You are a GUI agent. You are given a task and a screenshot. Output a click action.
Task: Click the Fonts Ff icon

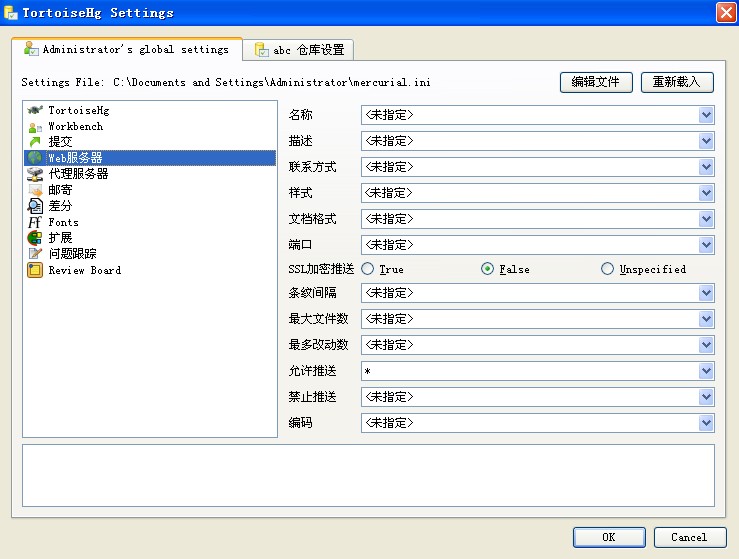point(35,222)
